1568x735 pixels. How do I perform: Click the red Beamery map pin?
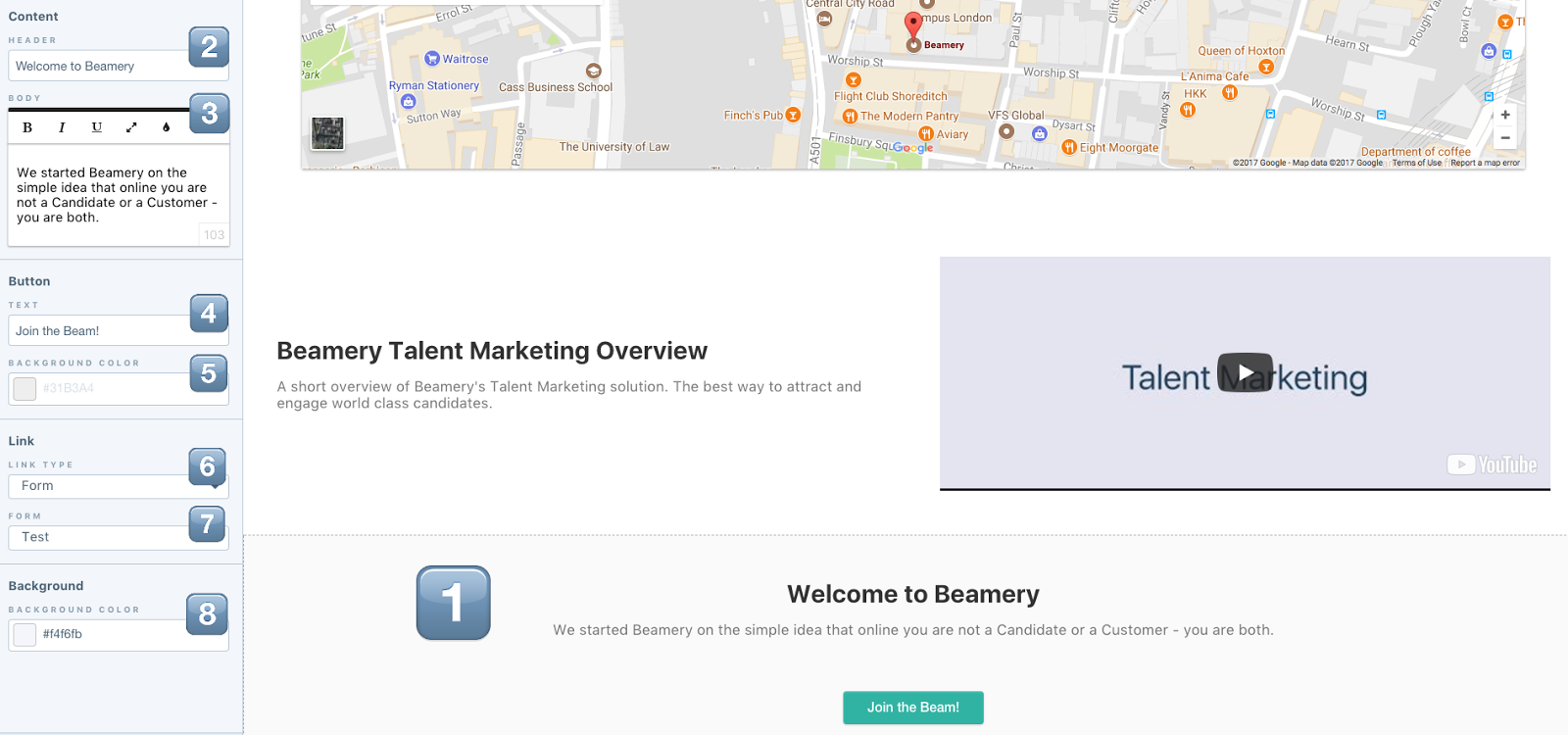pyautogui.click(x=913, y=27)
